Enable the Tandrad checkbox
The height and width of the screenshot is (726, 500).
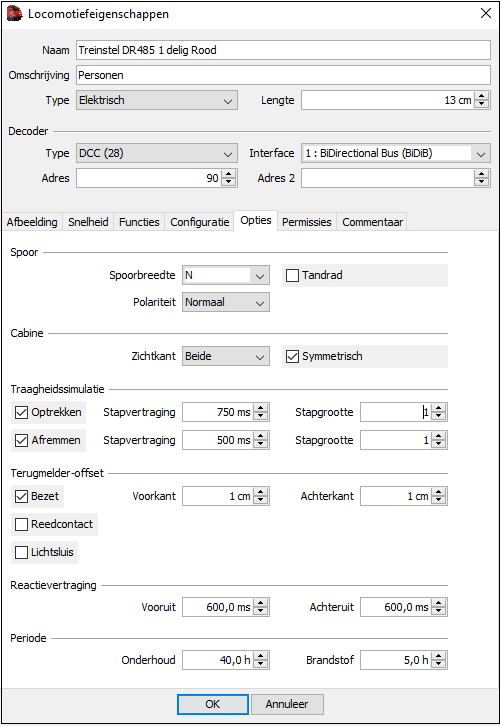tap(292, 275)
